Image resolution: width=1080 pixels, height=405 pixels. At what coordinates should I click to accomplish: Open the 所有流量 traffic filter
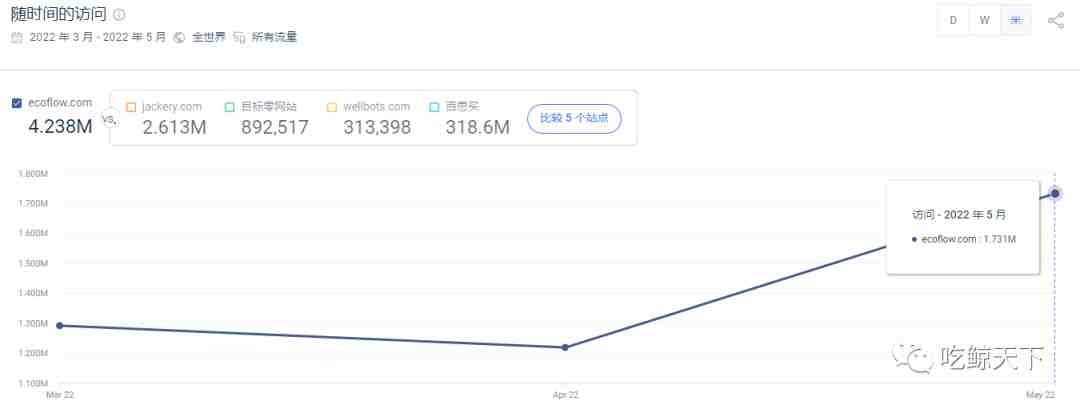click(274, 37)
